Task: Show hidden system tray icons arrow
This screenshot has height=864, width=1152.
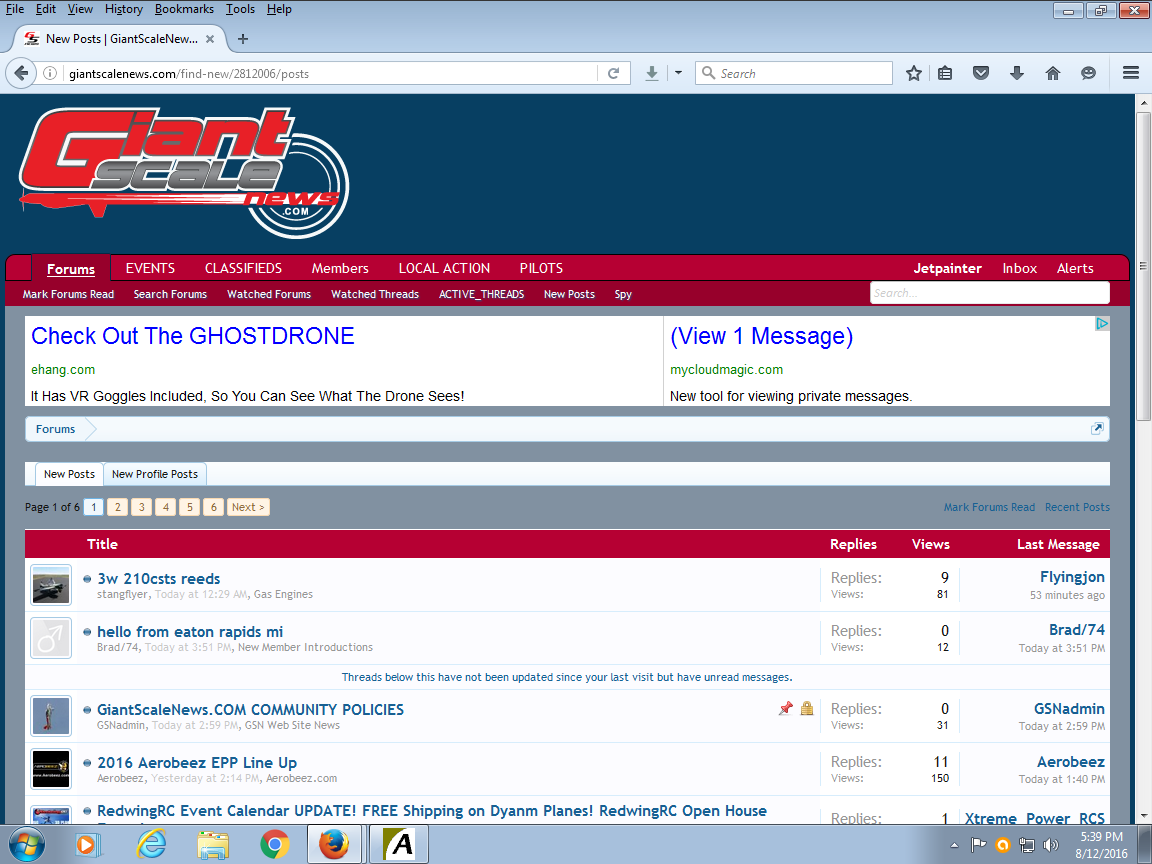Action: point(954,846)
